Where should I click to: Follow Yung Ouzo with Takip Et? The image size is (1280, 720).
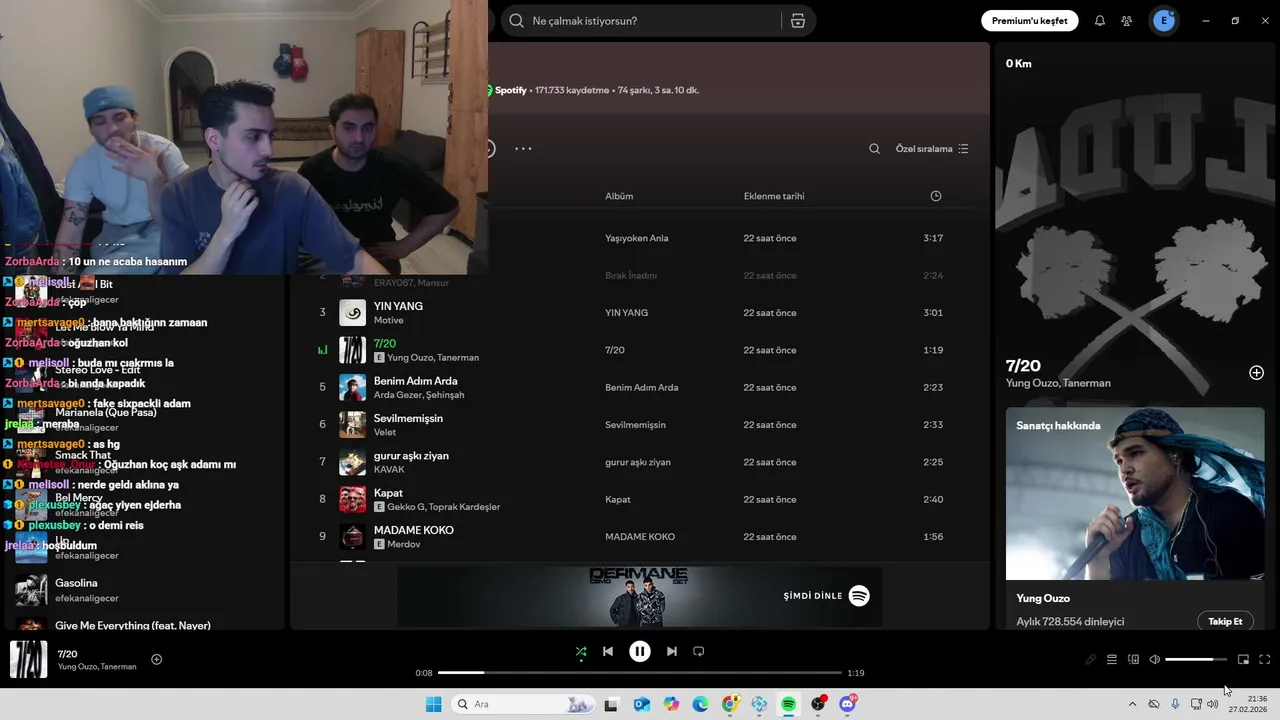[x=1225, y=621]
